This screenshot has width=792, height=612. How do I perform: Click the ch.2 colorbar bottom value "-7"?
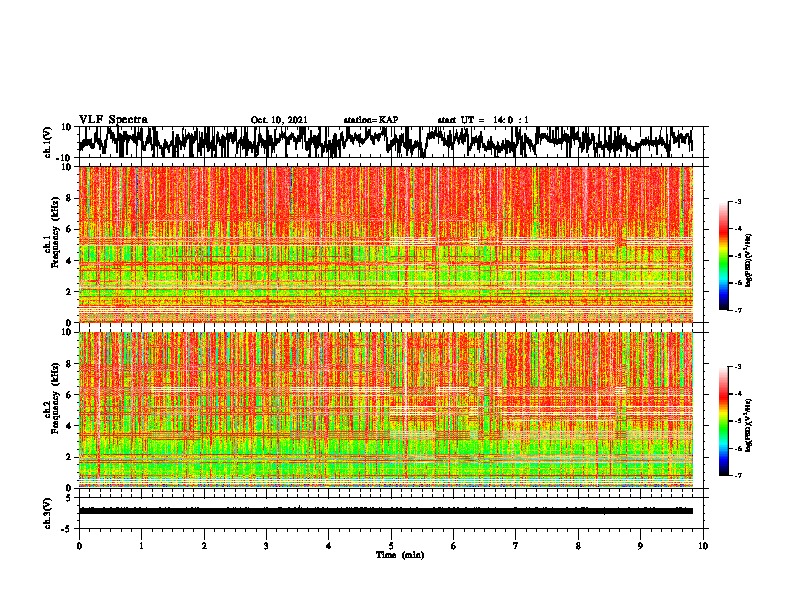(738, 475)
